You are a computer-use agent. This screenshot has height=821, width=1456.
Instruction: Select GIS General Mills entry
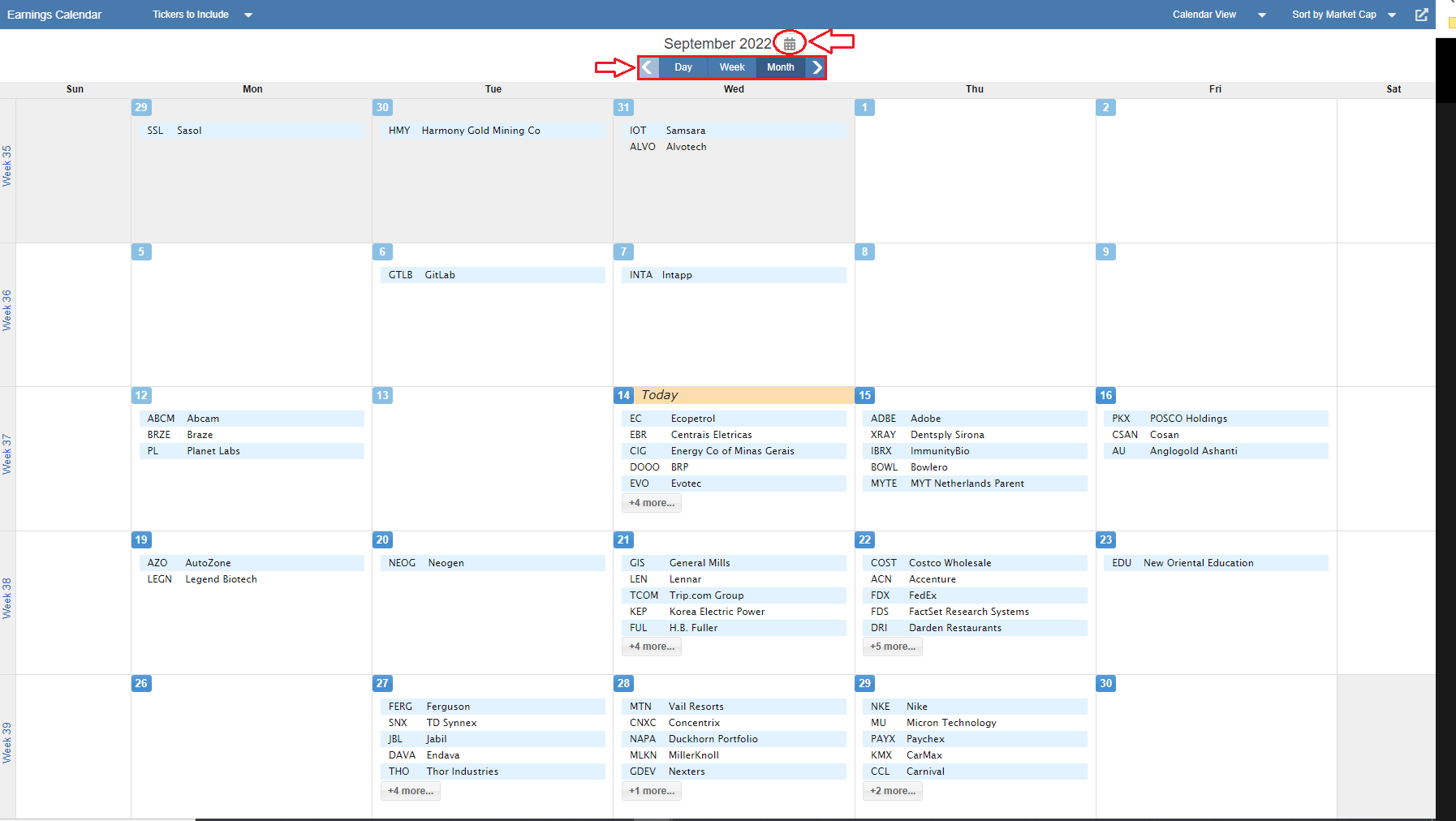[734, 563]
